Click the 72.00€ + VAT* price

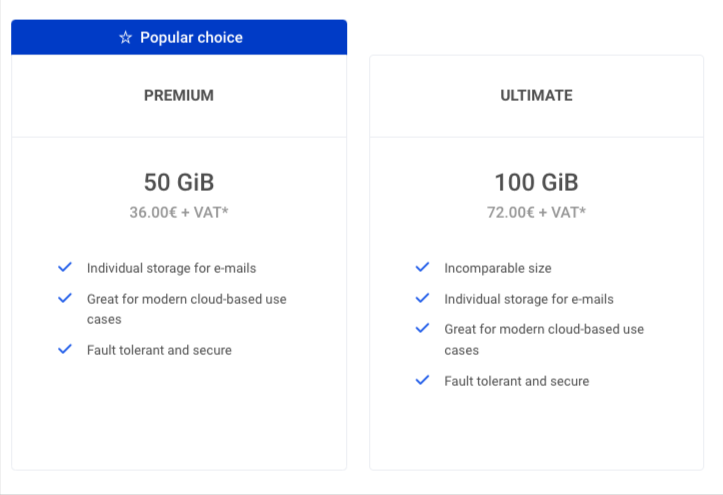coord(537,212)
